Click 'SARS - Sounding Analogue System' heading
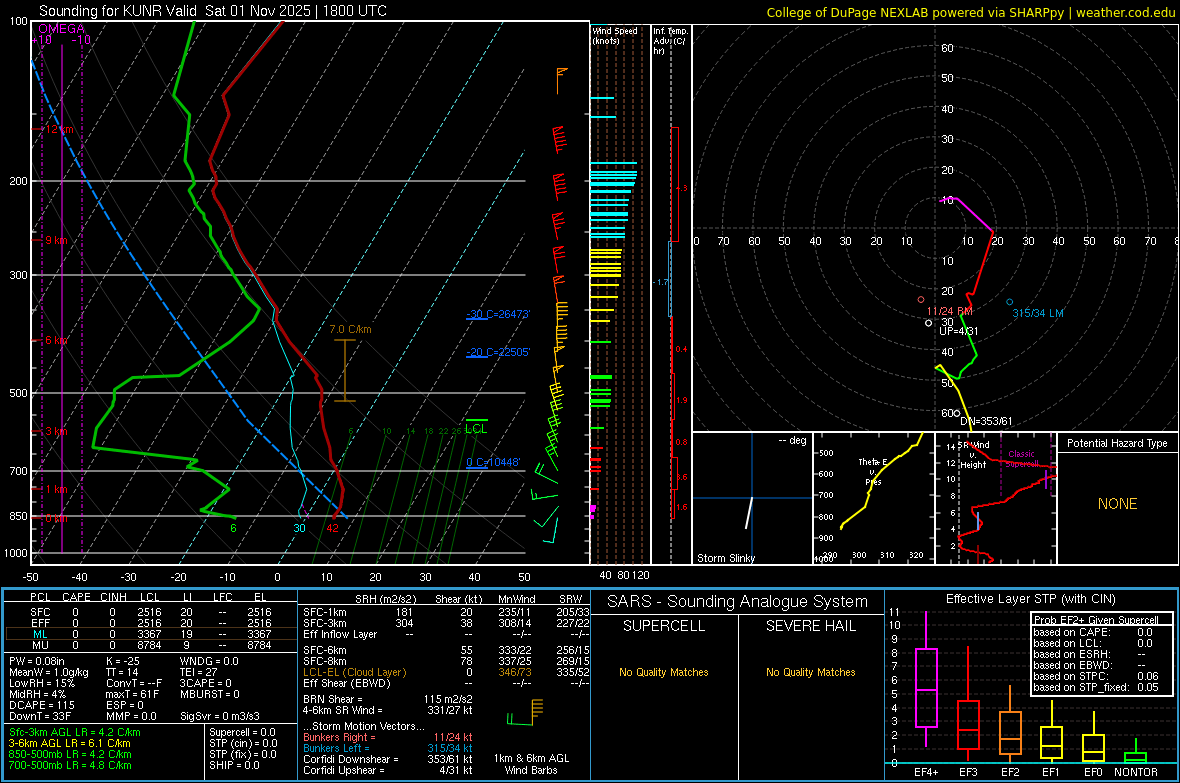The image size is (1180, 783). point(738,602)
